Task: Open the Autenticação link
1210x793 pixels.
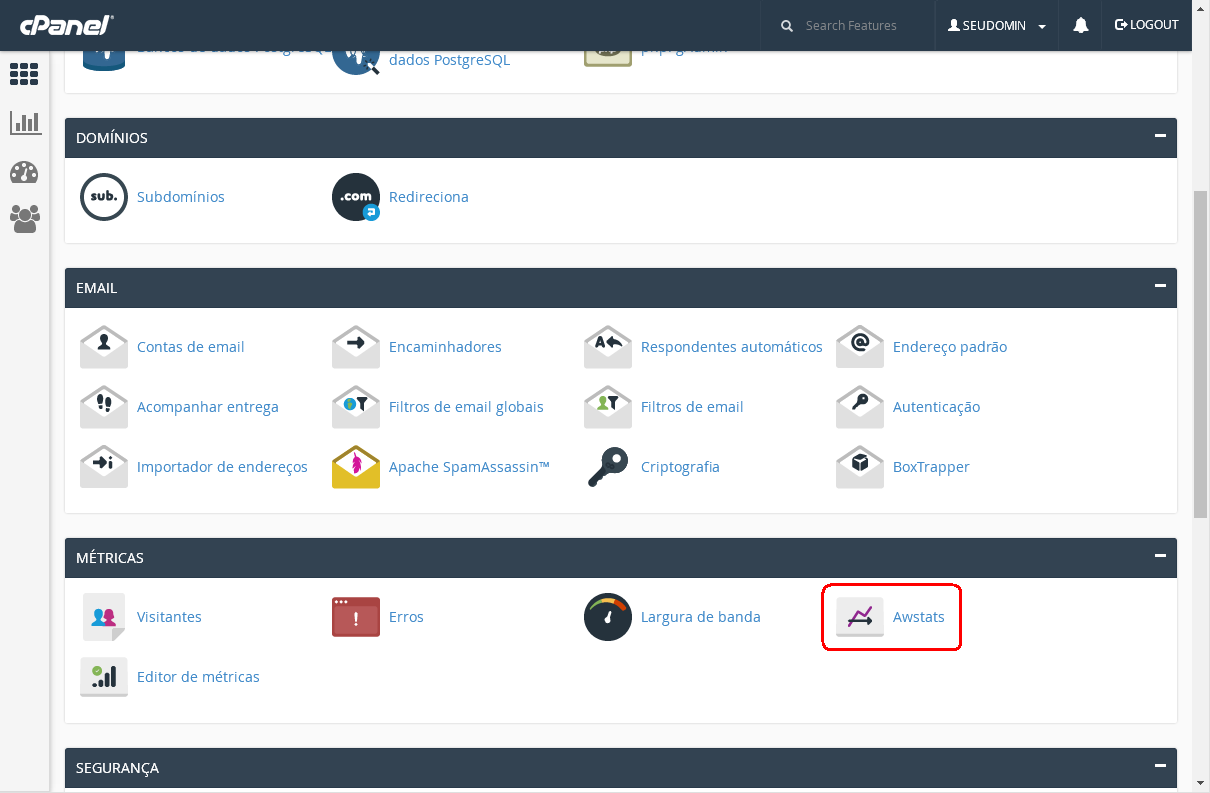Action: (x=936, y=407)
